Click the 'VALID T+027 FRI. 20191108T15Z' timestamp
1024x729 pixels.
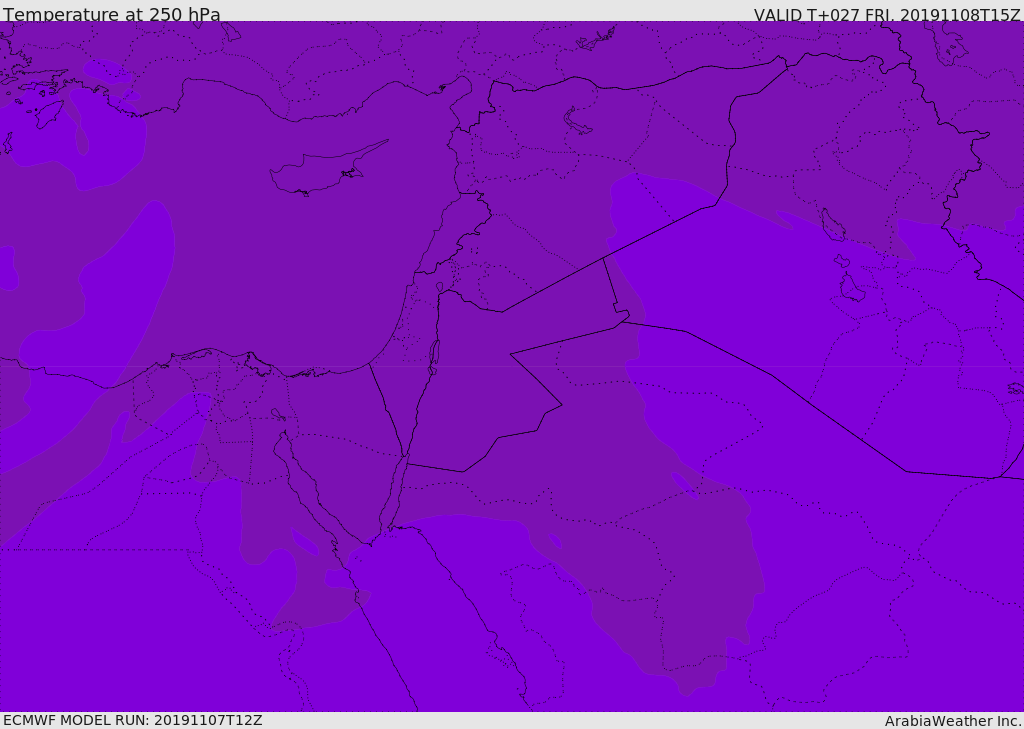coord(887,14)
